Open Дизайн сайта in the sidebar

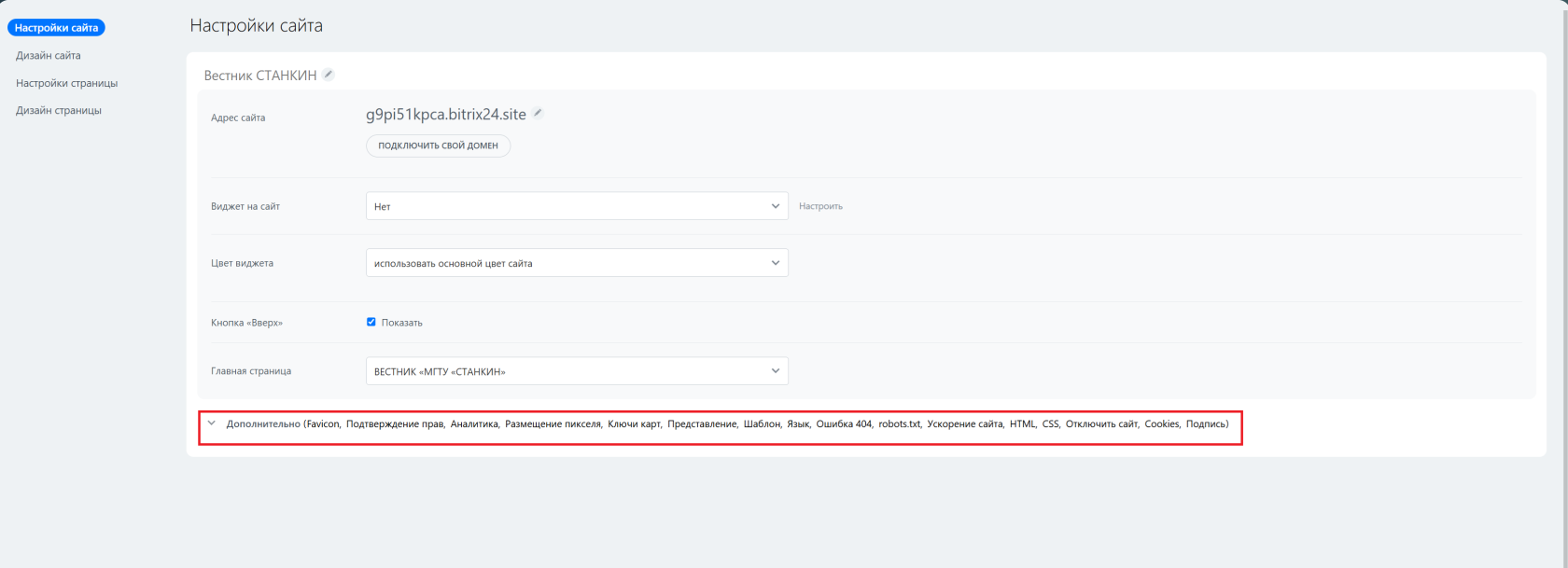(x=49, y=56)
